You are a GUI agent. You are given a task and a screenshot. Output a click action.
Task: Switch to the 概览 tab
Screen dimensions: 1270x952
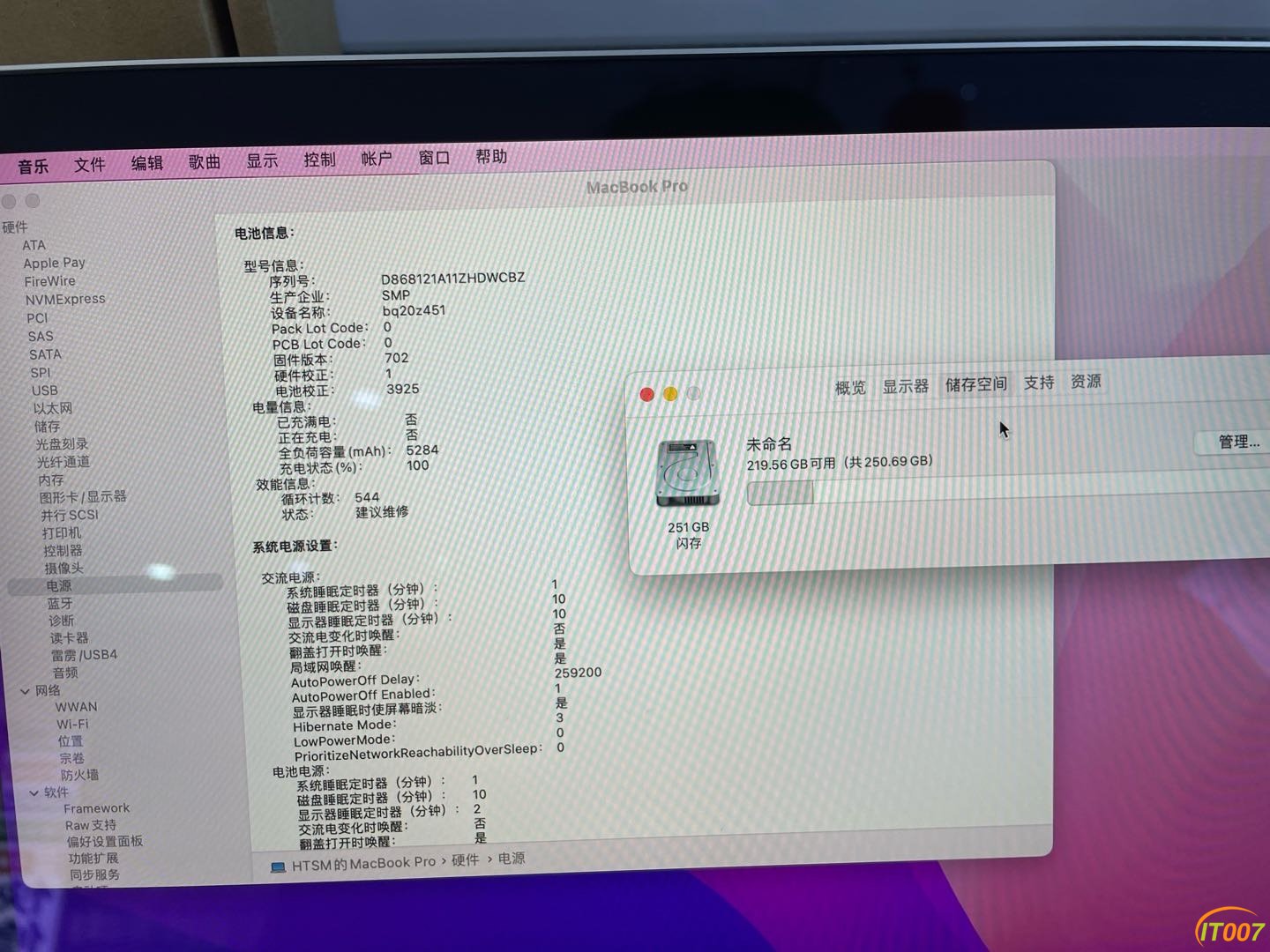coord(850,388)
